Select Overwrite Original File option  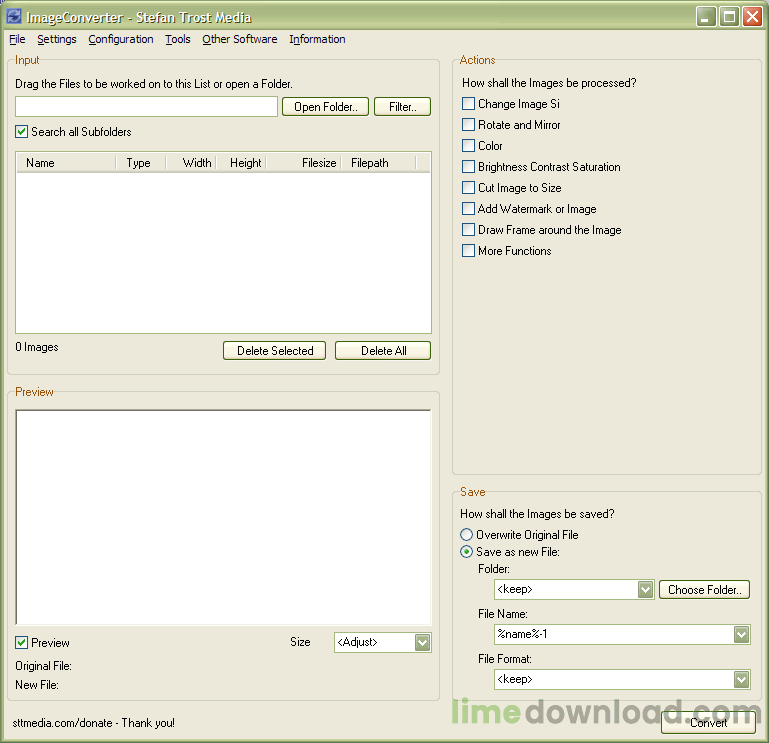tap(467, 535)
